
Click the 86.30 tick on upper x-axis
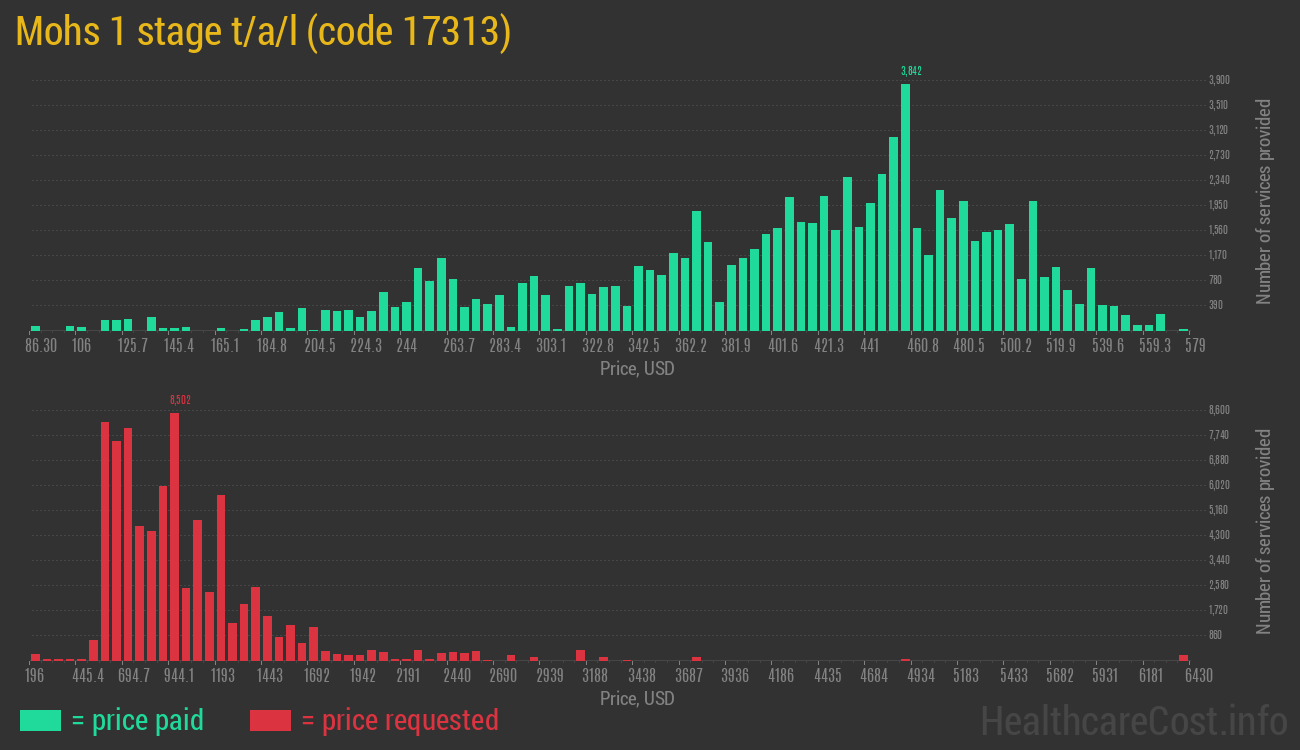click(41, 345)
